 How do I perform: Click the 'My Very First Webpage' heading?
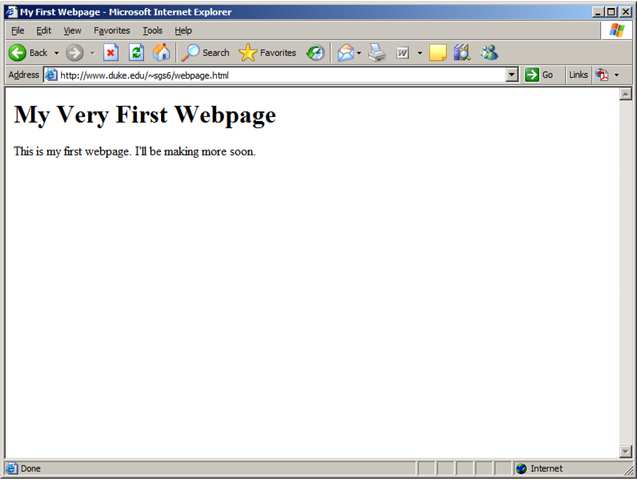[x=145, y=115]
